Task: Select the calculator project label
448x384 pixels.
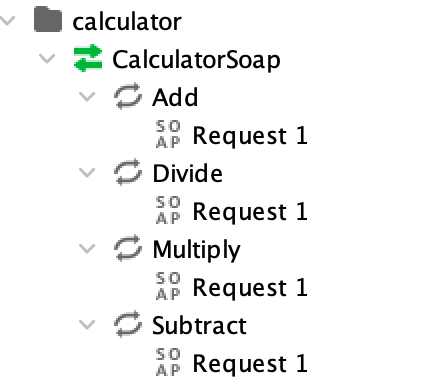Action: point(127,22)
